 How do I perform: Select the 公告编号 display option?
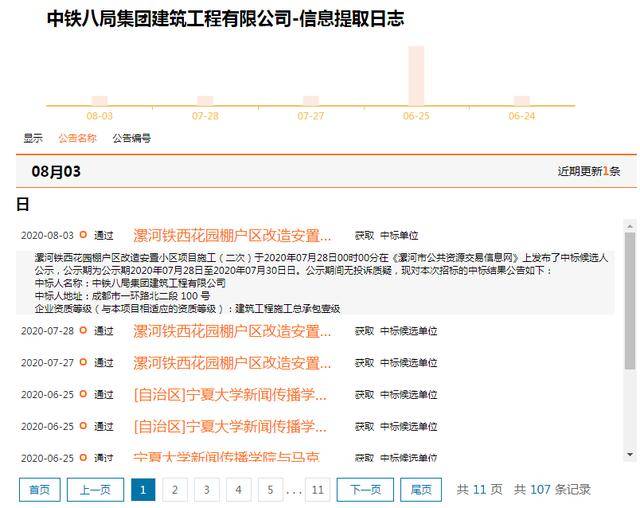pos(131,138)
